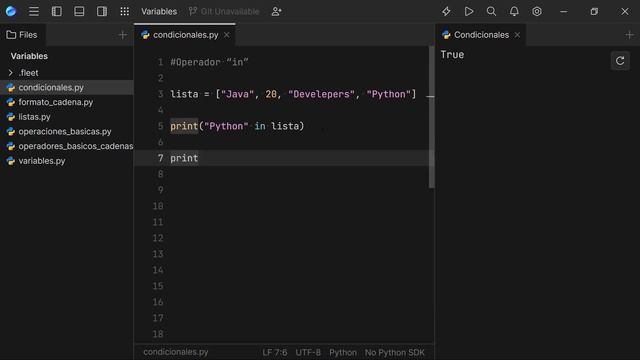Open the search magnifier icon
This screenshot has width=640, height=360.
tap(491, 11)
